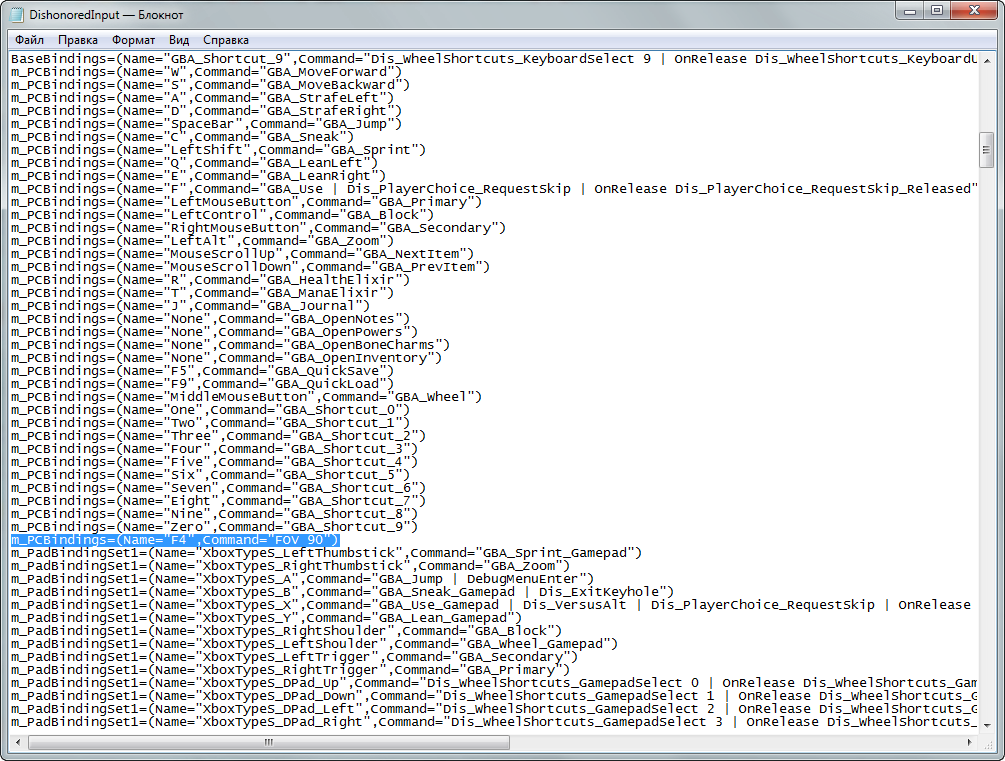Click the horizontal scrollbar right arrow

pyautogui.click(x=969, y=742)
